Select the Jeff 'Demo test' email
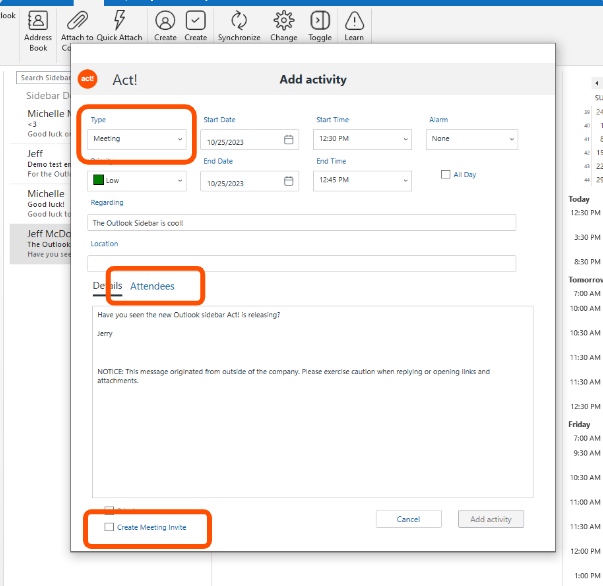The width and height of the screenshot is (603, 586). pyautogui.click(x=41, y=164)
